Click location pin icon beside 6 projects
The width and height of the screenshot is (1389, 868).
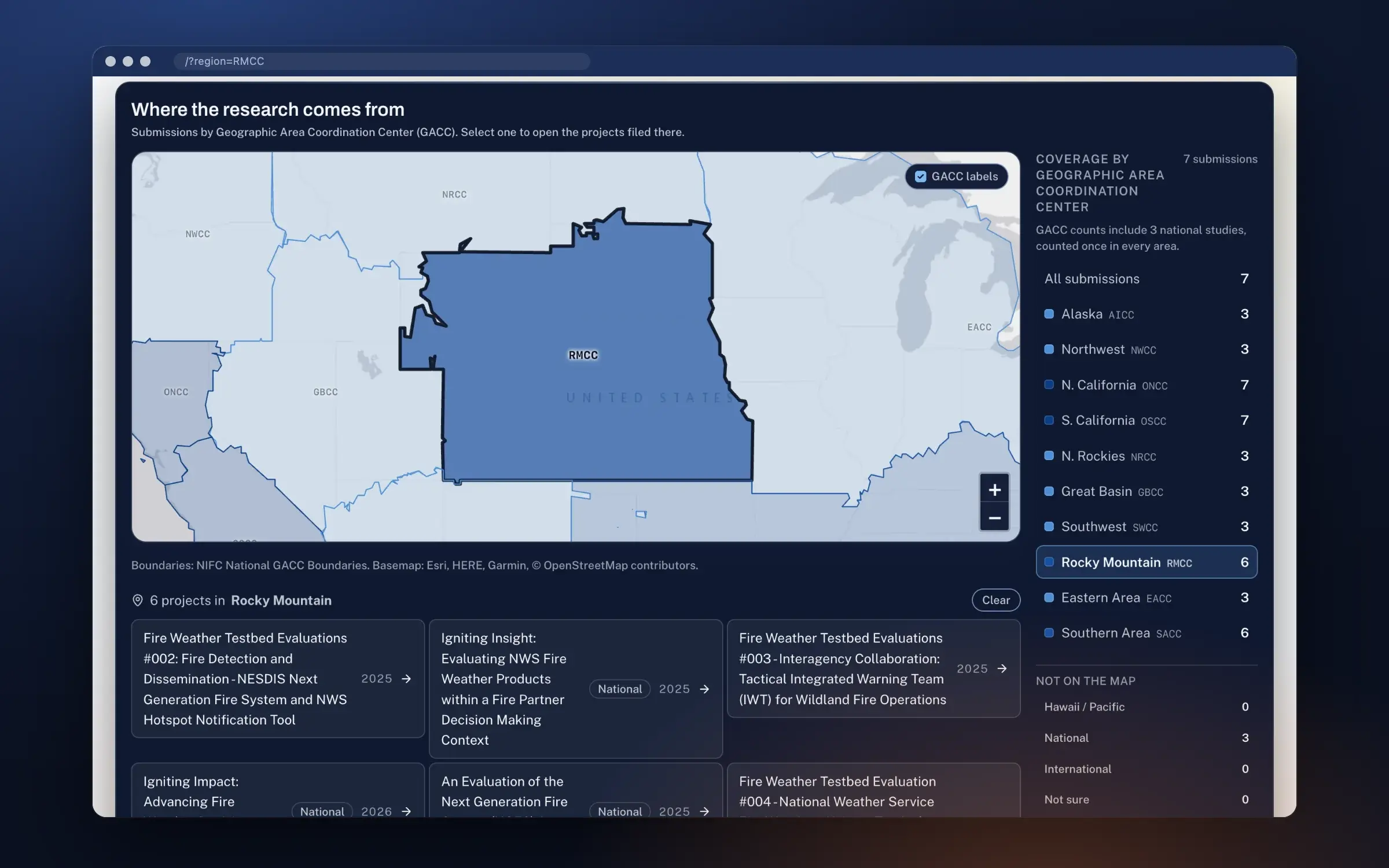click(138, 600)
